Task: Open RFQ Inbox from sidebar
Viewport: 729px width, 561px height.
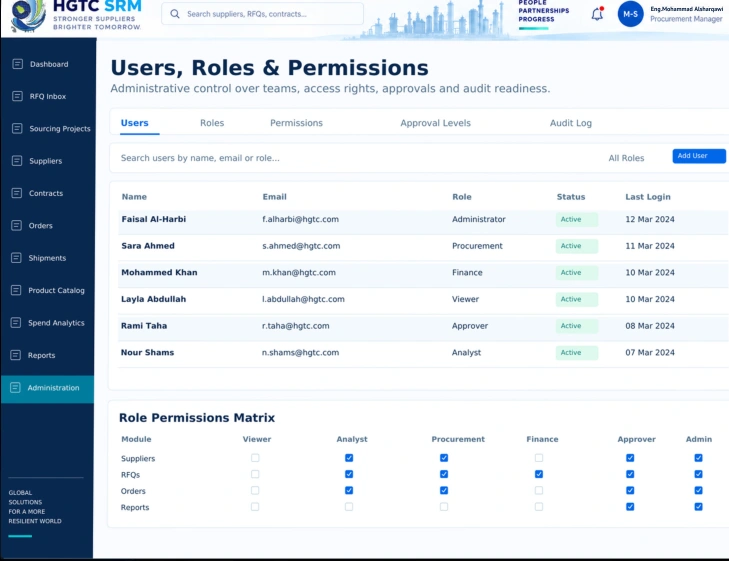Action: [47, 96]
